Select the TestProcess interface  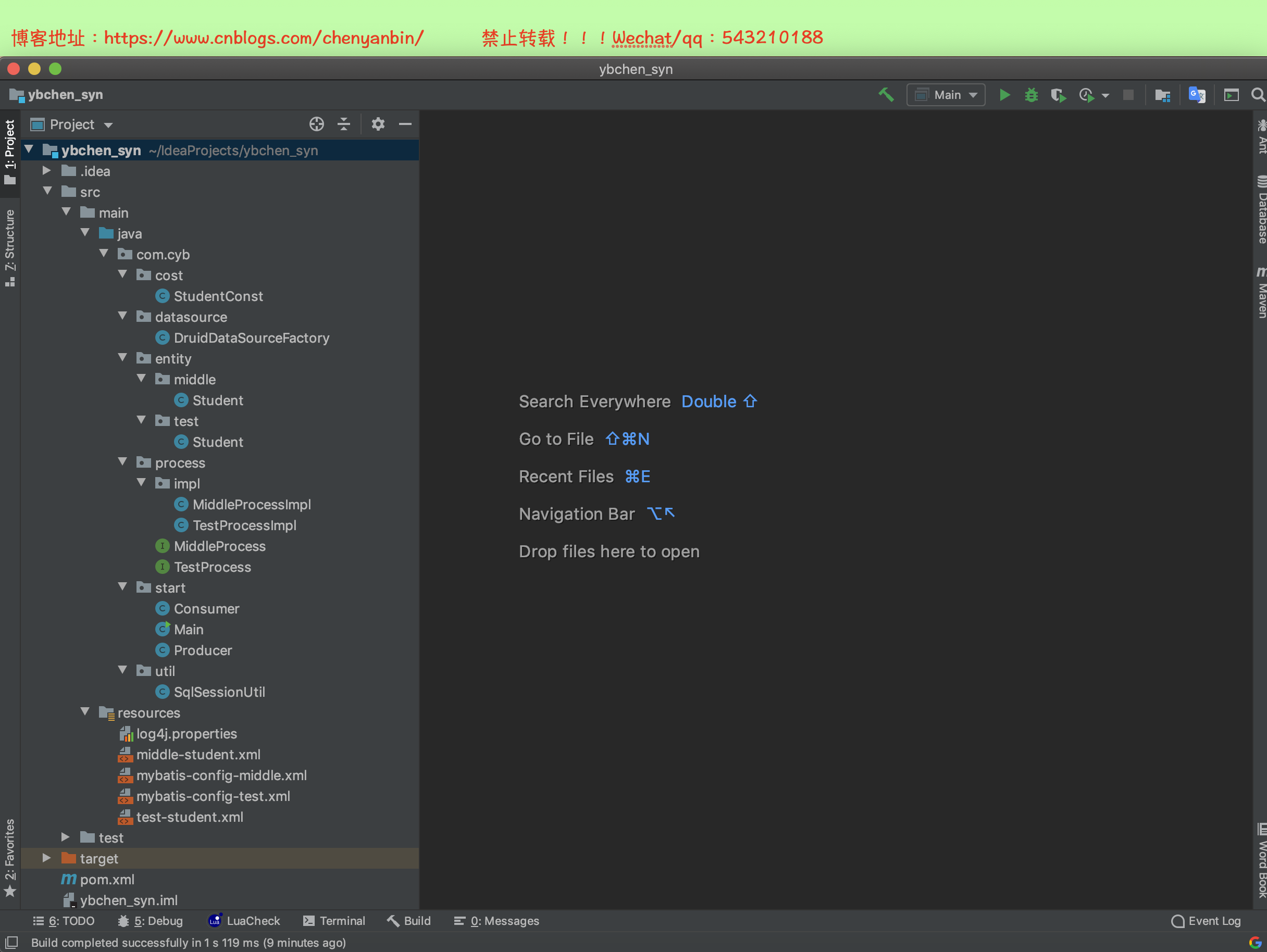pyautogui.click(x=203, y=567)
